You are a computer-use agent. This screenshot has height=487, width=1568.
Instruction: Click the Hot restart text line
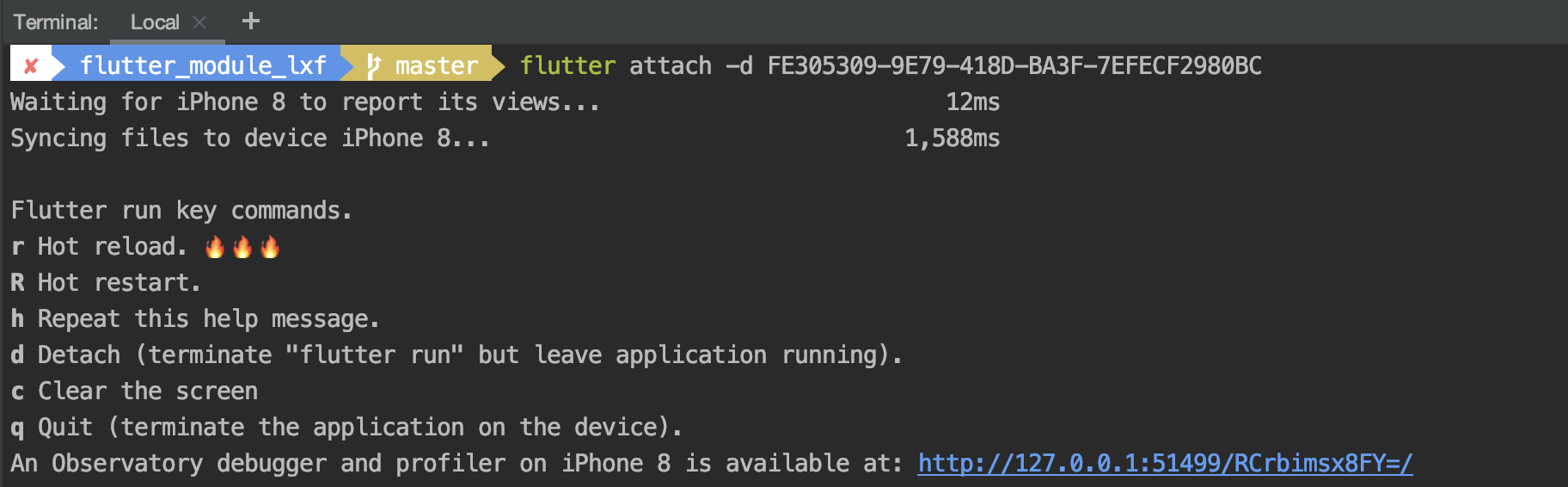(x=119, y=283)
